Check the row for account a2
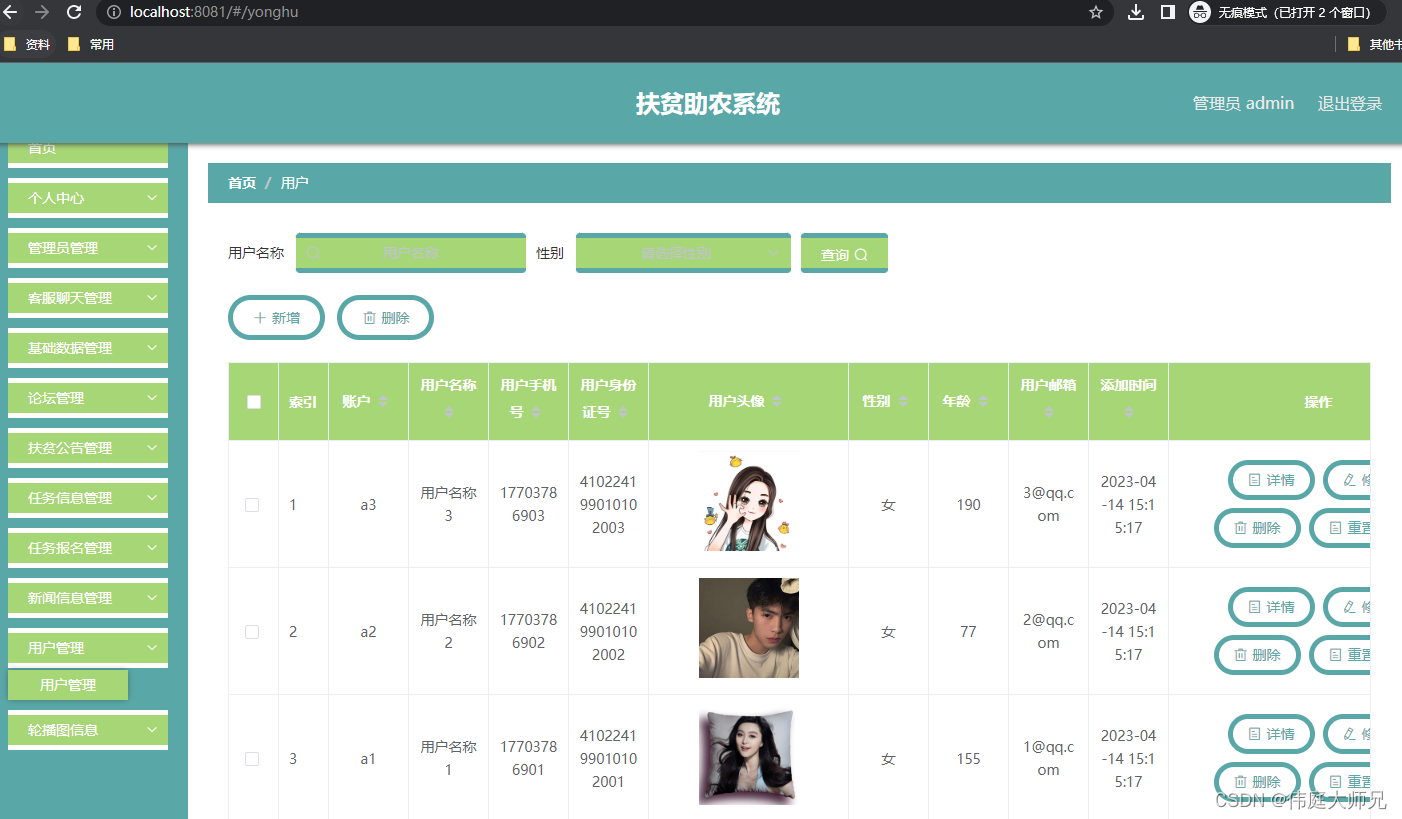Viewport: 1402px width, 819px height. click(x=252, y=632)
